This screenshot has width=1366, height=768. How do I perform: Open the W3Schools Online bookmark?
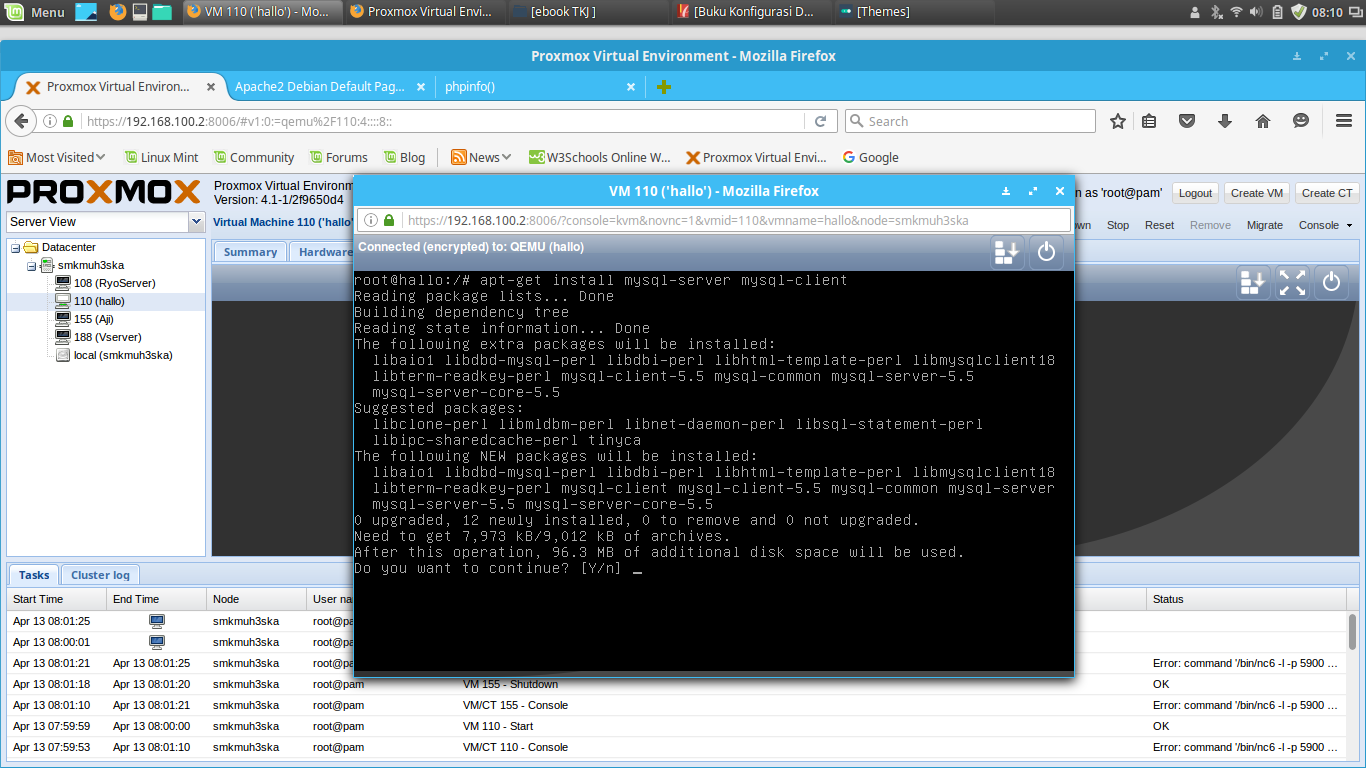[600, 157]
